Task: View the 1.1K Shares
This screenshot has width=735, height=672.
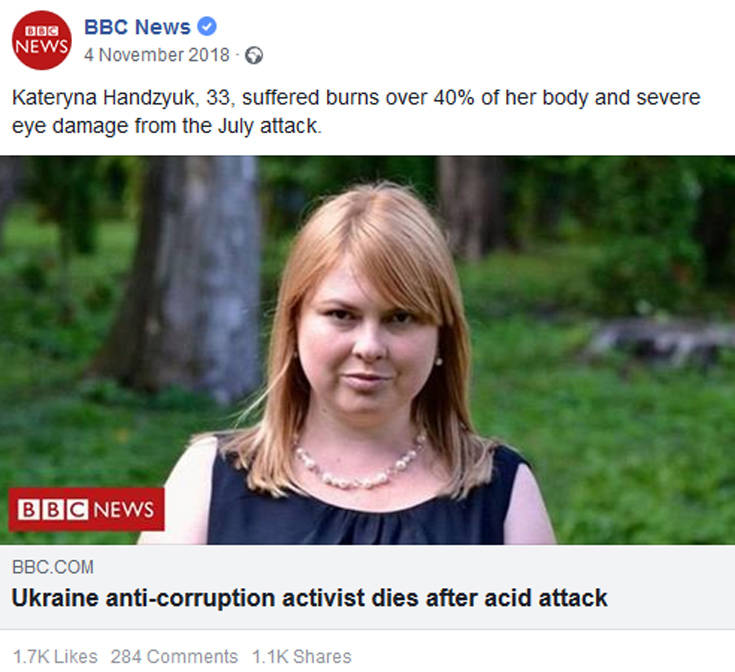Action: coord(301,656)
